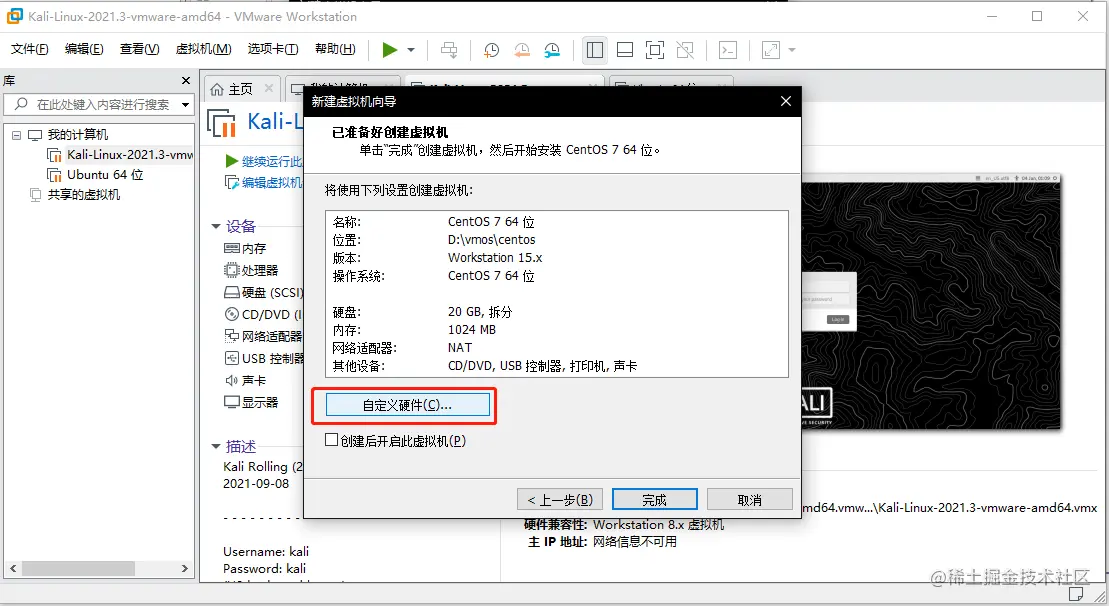Click the 20 GB, 拆分 disk value
The width and height of the screenshot is (1109, 606).
coord(480,312)
